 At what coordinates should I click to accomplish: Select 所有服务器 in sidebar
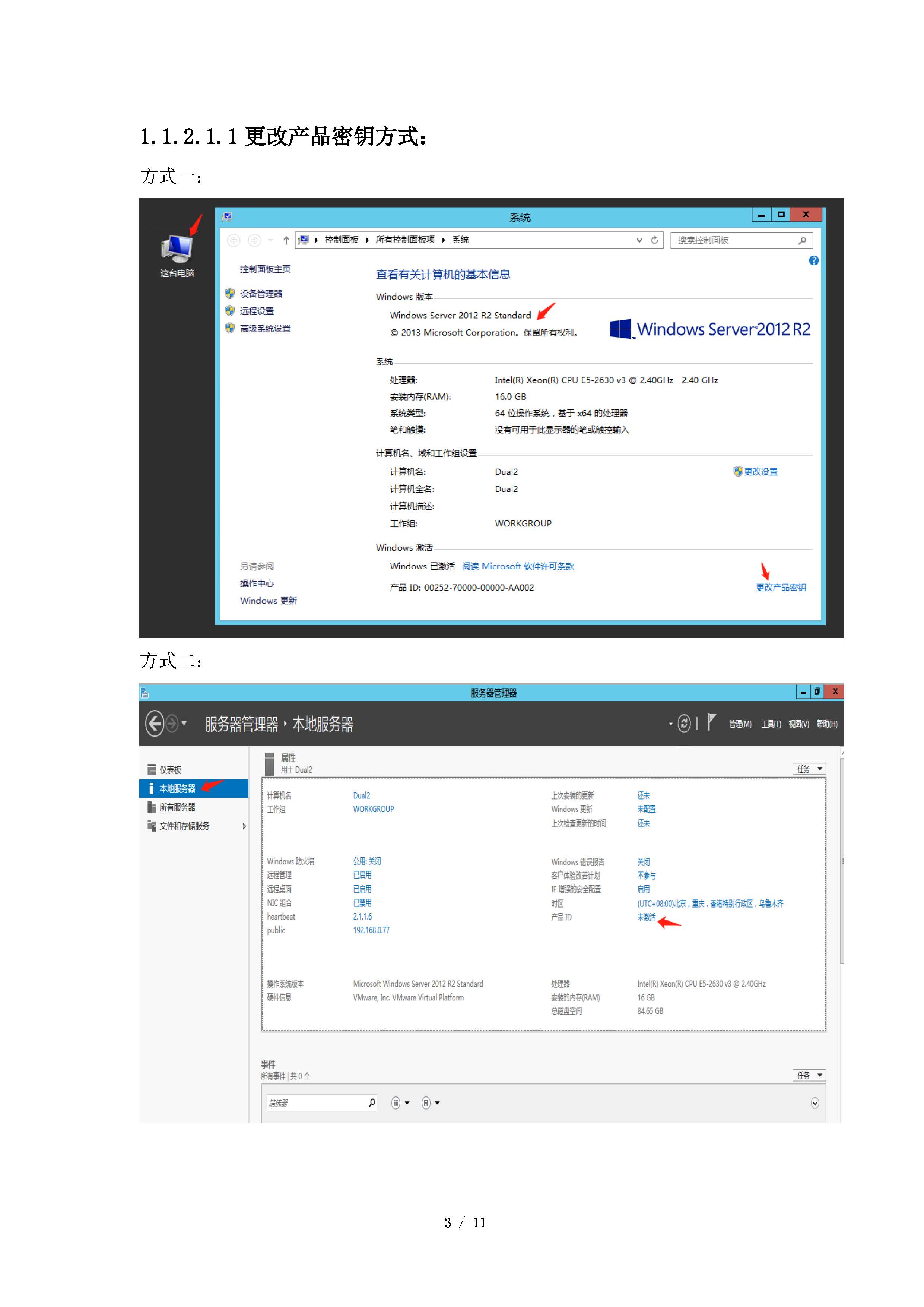click(177, 807)
